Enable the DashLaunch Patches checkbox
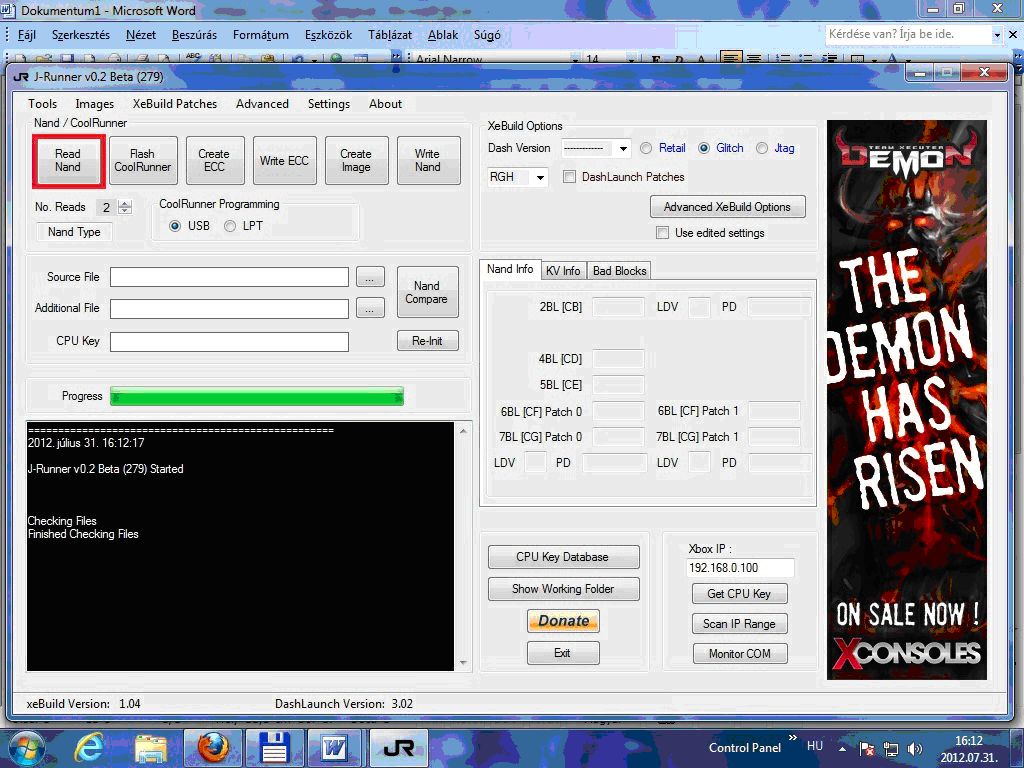1024x768 pixels. 570,177
